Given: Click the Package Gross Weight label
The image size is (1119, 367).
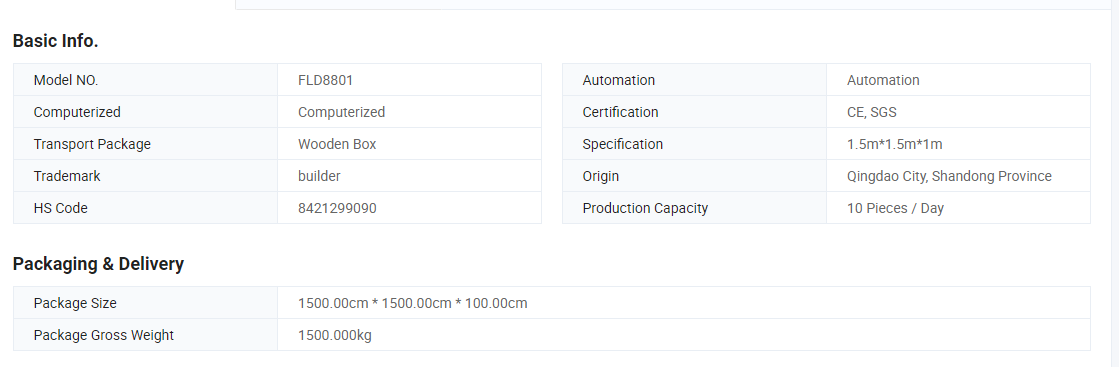Looking at the screenshot, I should coord(103,336).
